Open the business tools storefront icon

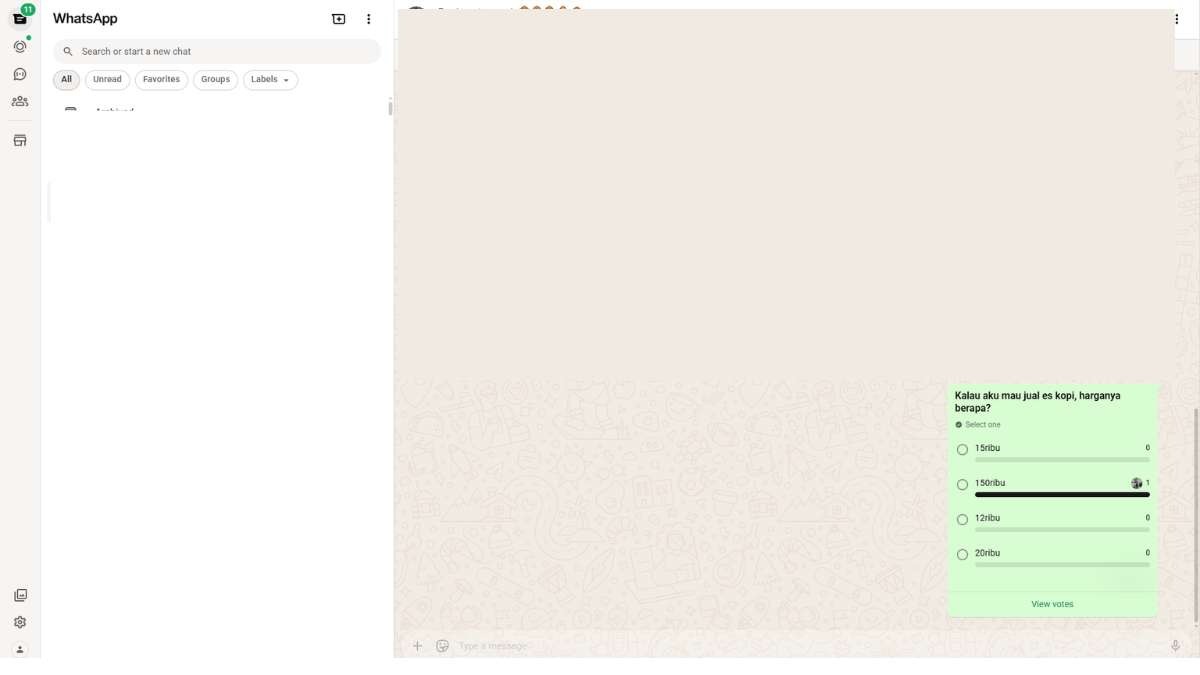[20, 141]
